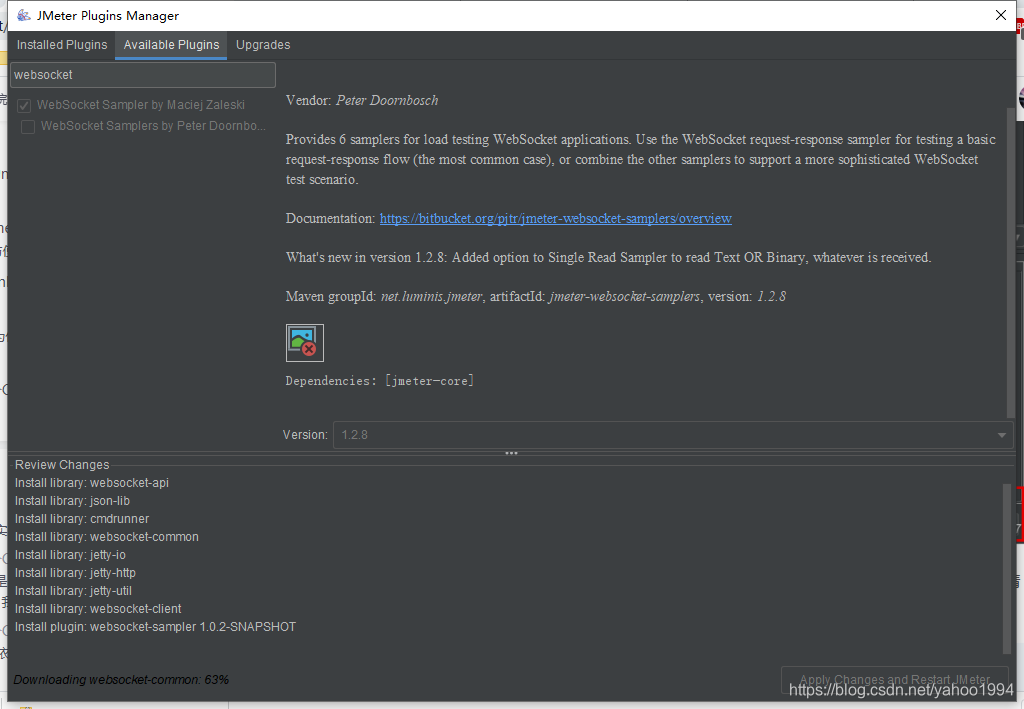This screenshot has width=1024, height=709.
Task: Click 'Dependencies: [jmeter-core]' text
Action: 380,381
